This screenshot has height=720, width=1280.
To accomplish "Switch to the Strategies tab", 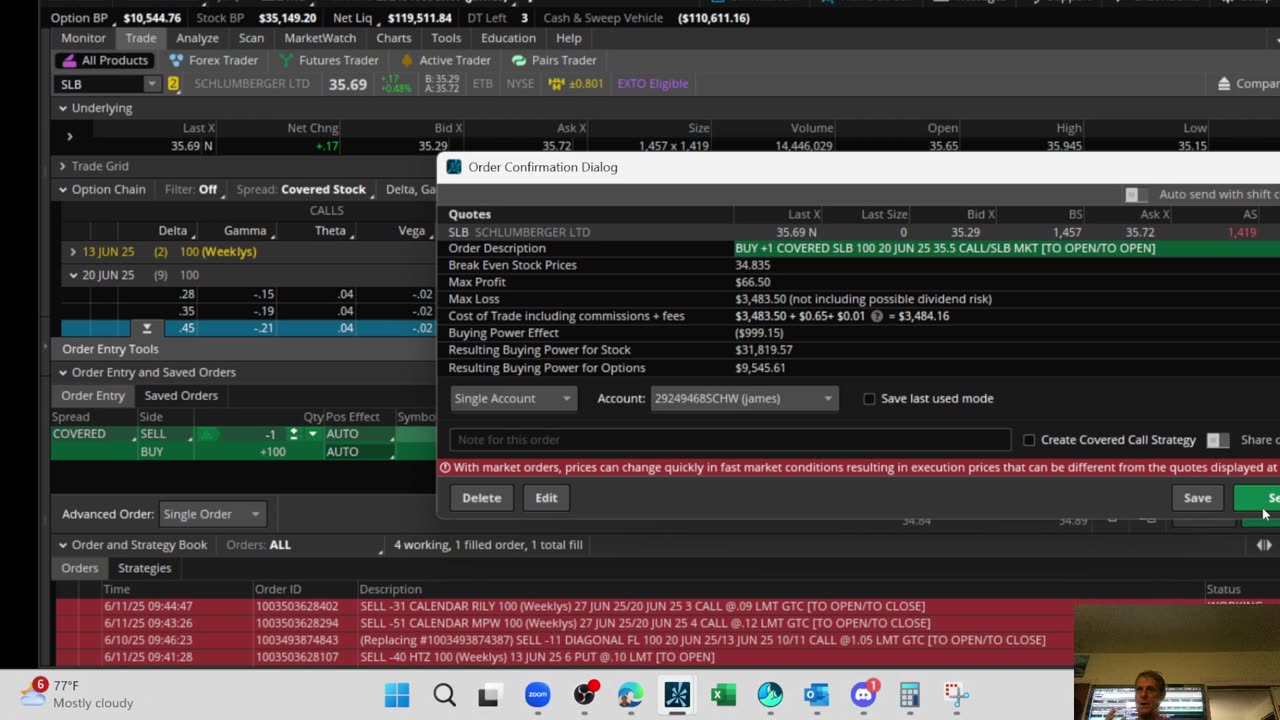I will tap(145, 568).
